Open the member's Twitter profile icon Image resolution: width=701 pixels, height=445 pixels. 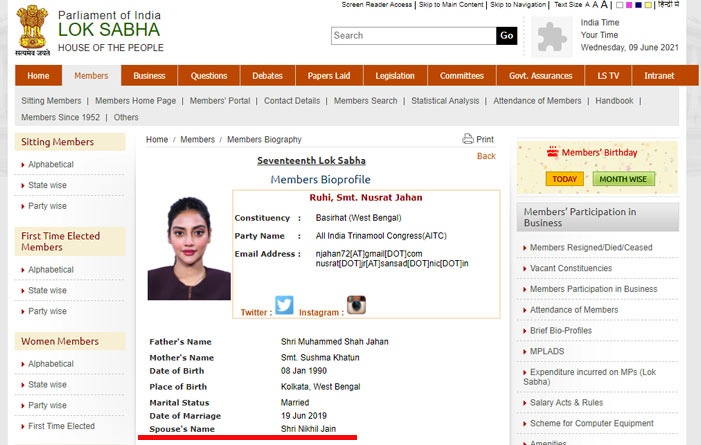[x=284, y=305]
